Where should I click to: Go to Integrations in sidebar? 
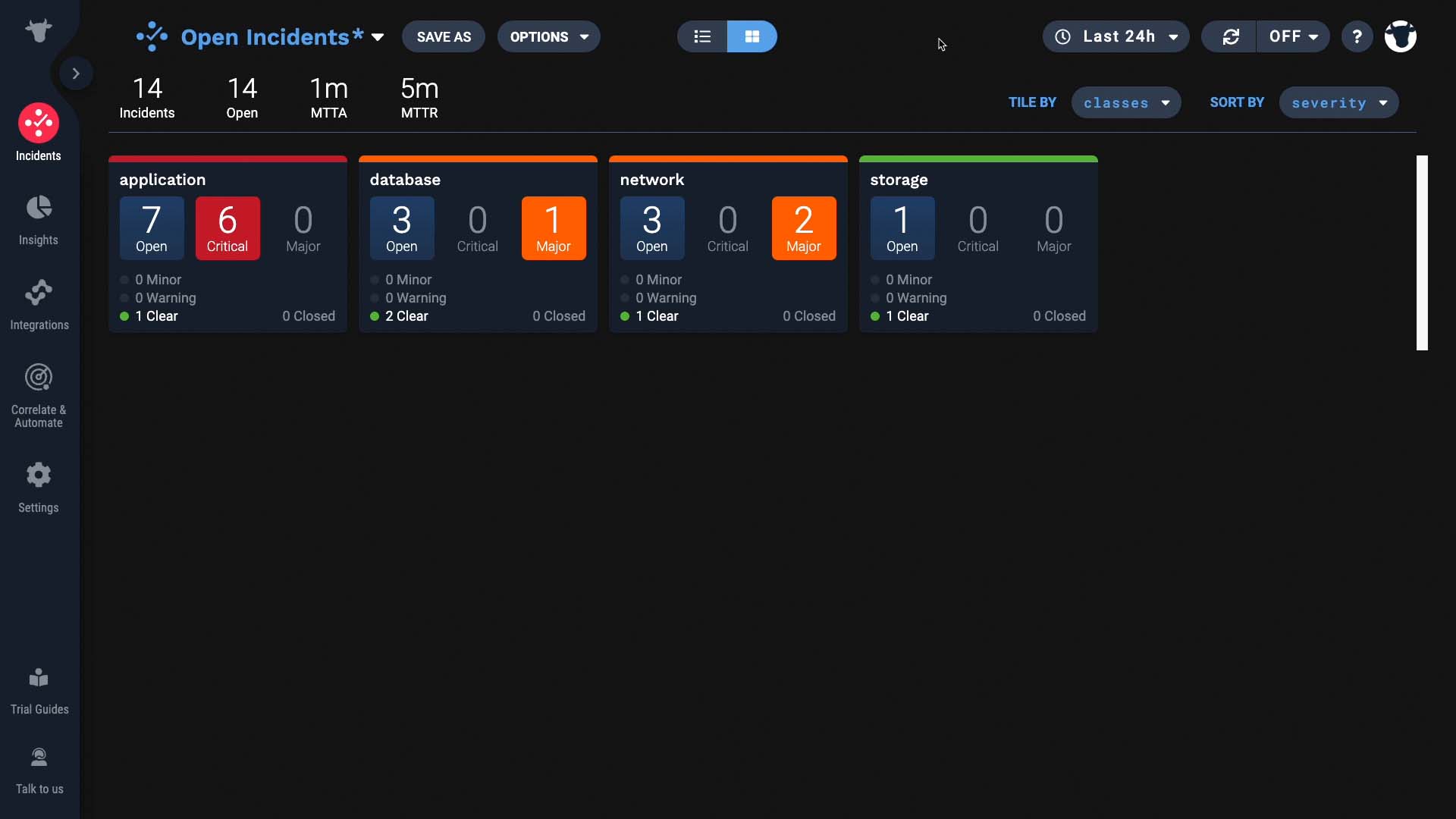pyautogui.click(x=39, y=305)
